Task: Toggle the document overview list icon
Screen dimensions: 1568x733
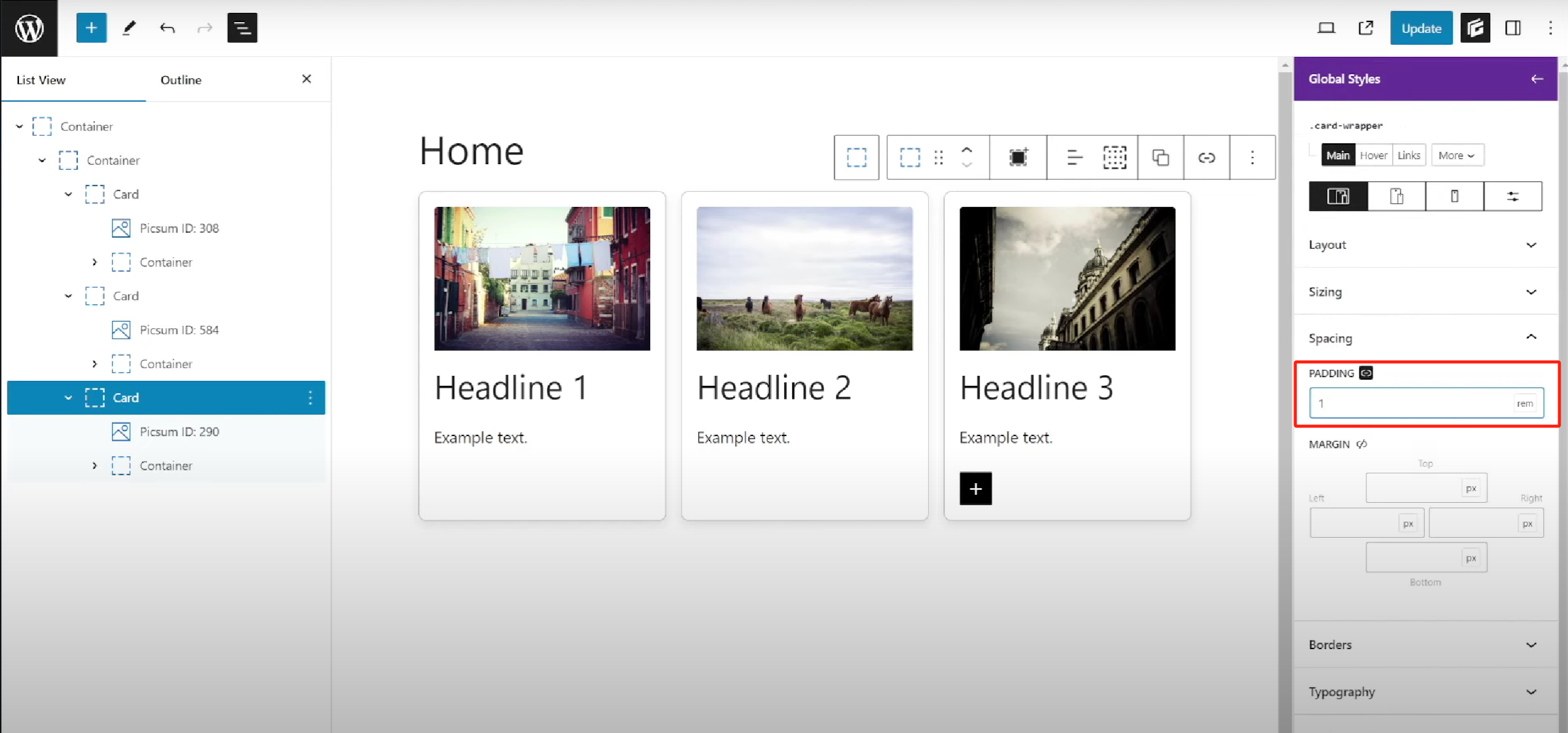Action: point(242,28)
